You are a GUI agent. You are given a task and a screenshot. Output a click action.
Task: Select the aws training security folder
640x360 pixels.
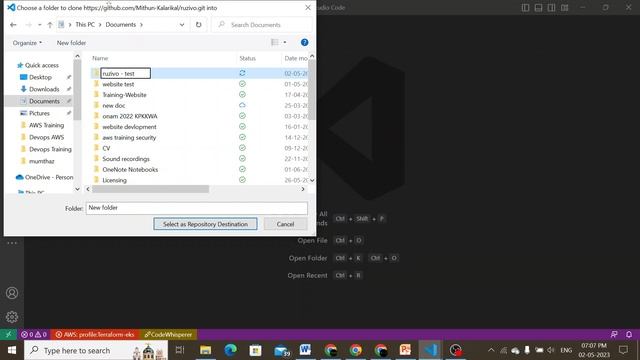129,138
